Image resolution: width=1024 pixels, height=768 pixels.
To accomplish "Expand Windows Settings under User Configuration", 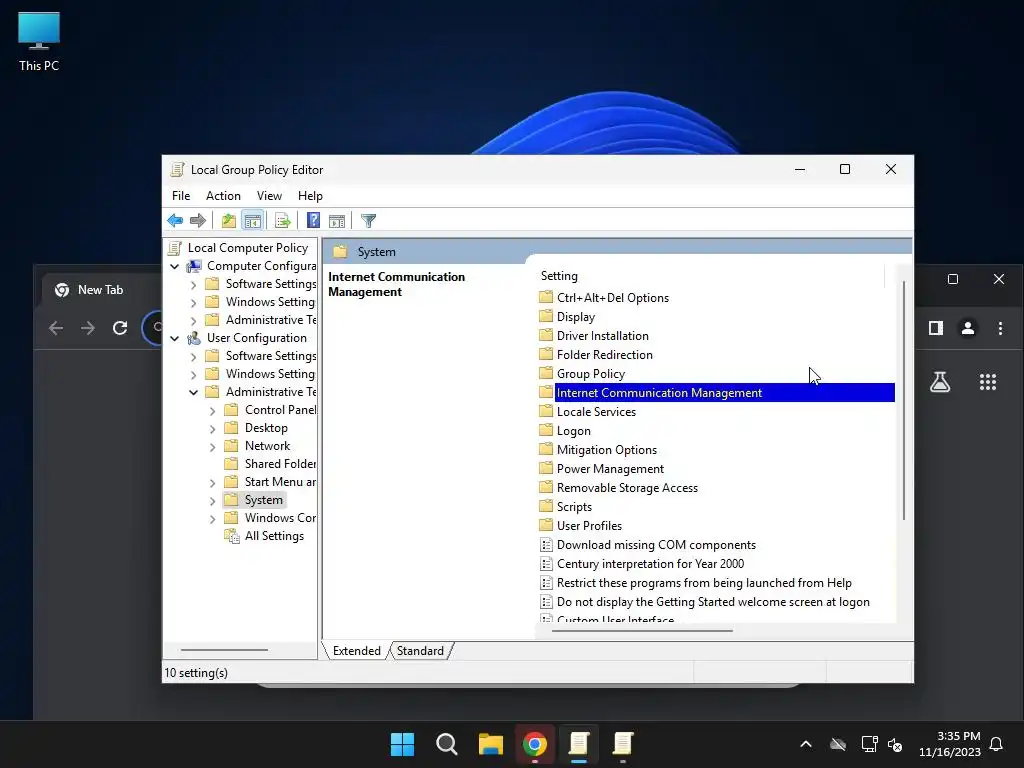I will [193, 375].
